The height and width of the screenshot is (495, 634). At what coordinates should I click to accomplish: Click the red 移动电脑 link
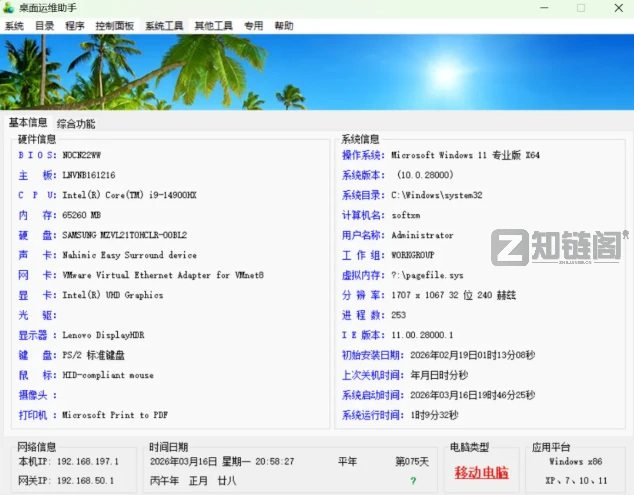pos(481,472)
